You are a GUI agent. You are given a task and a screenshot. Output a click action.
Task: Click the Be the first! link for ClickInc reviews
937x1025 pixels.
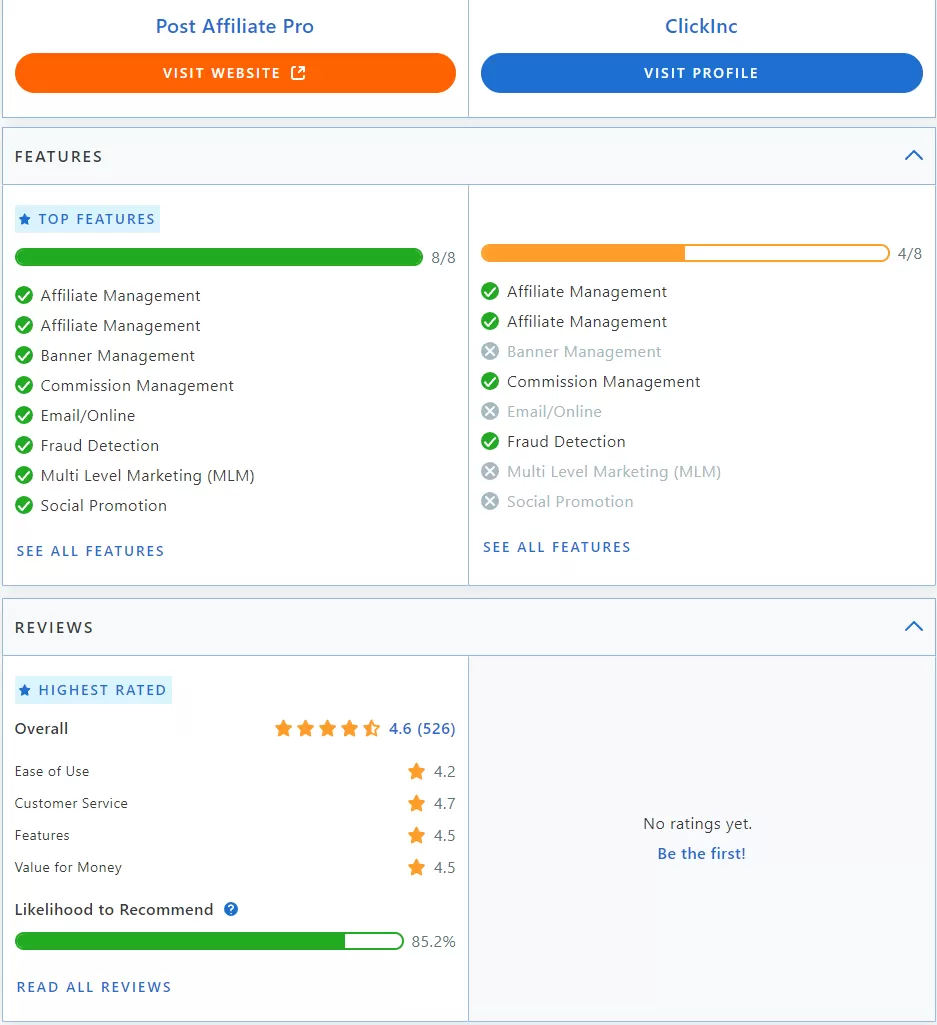[x=700, y=853]
